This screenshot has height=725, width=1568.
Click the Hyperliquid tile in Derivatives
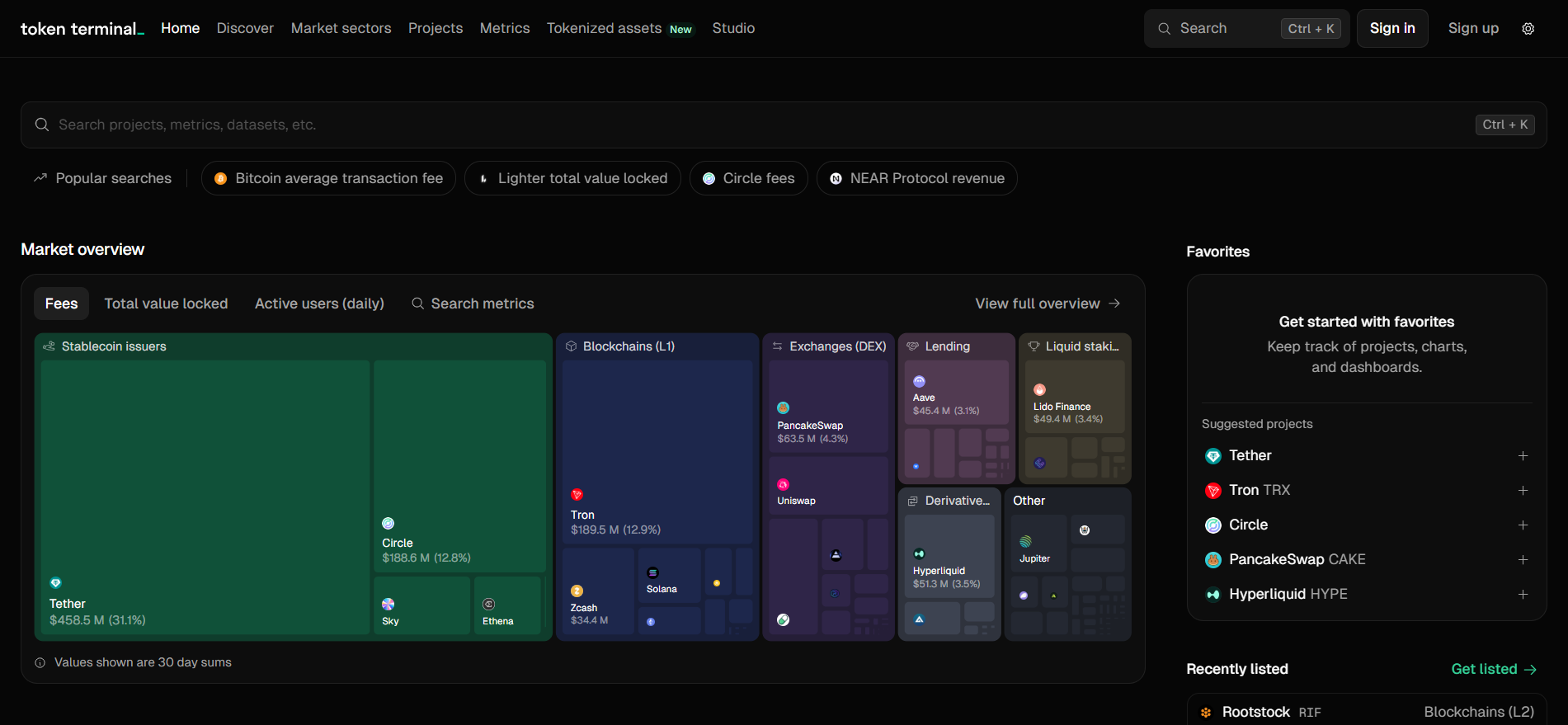point(949,557)
